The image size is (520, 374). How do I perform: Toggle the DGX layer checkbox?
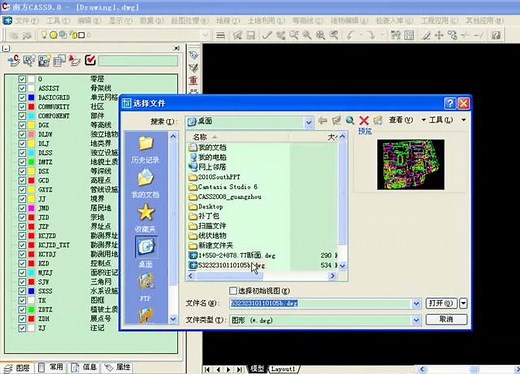pos(22,125)
